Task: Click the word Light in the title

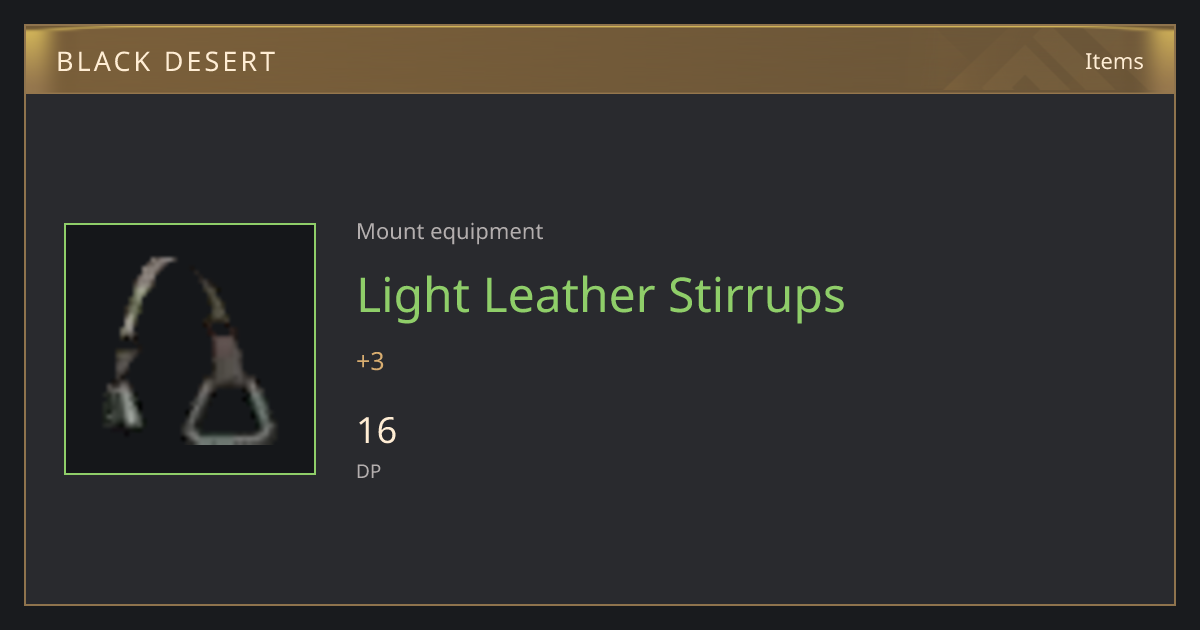Action: (414, 298)
